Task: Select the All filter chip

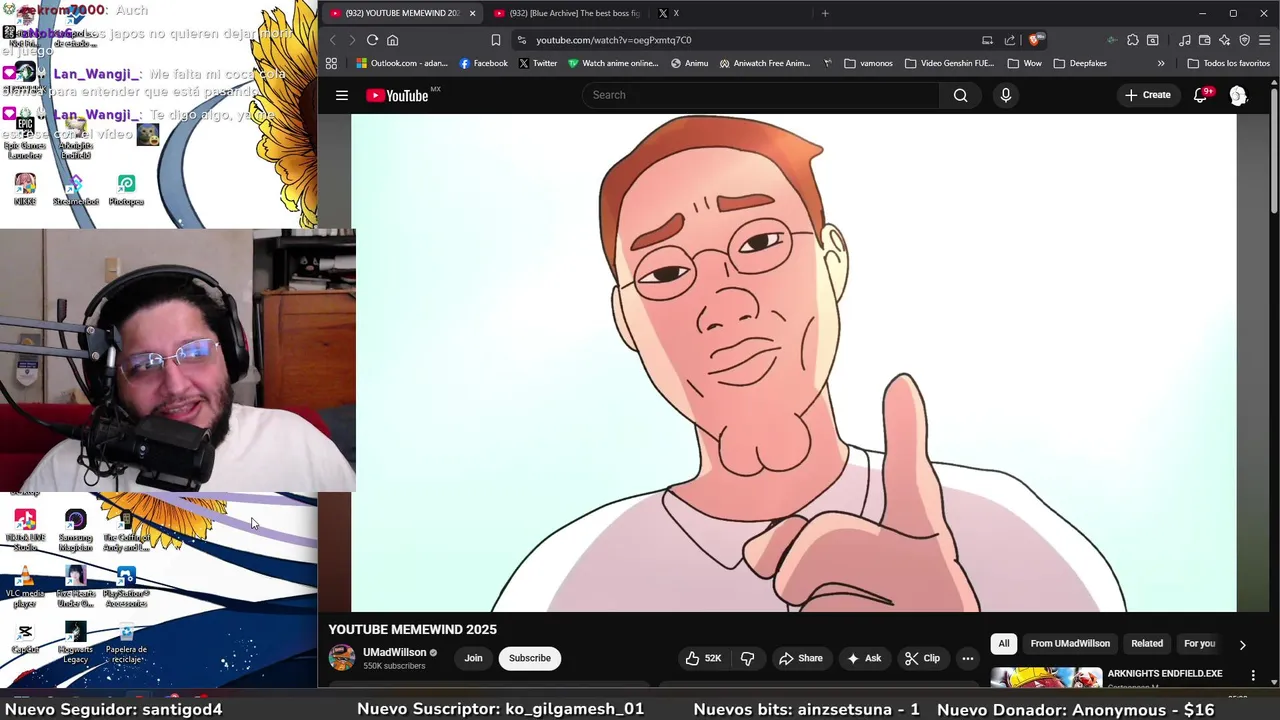Action: [1004, 644]
